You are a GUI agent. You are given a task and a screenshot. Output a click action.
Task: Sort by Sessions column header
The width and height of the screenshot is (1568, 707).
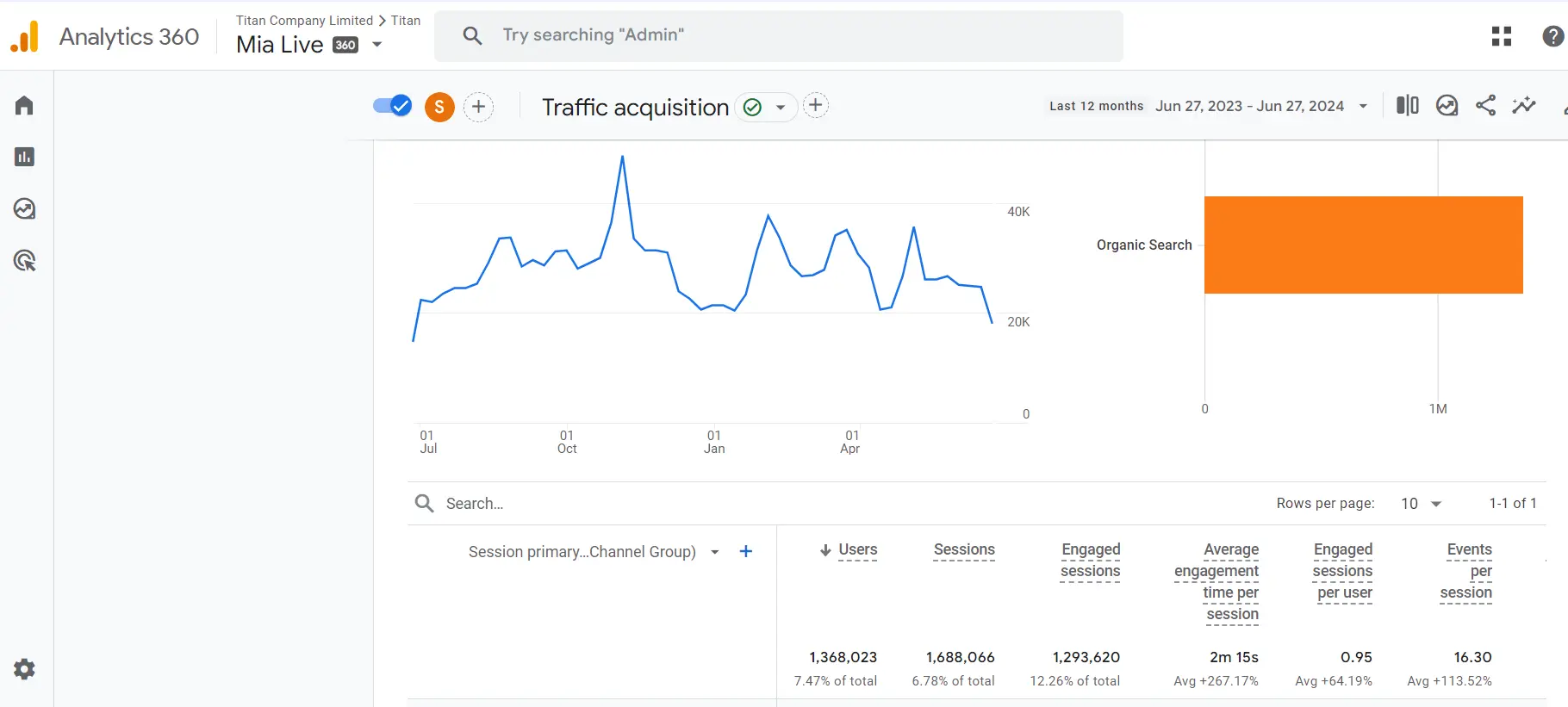click(964, 549)
